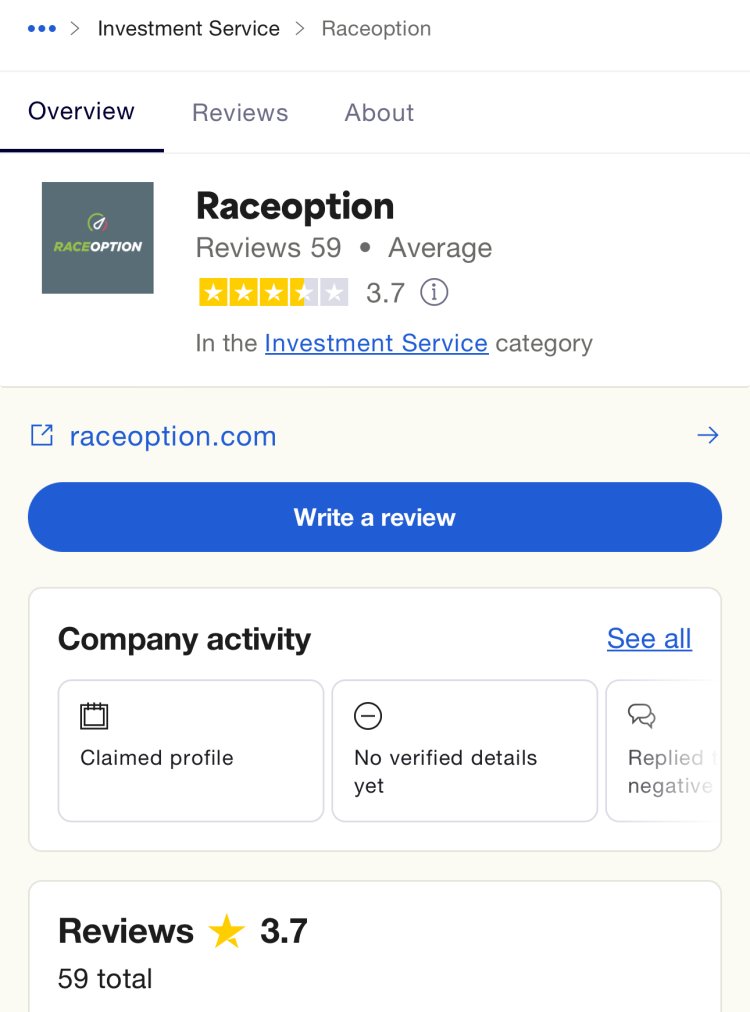
Task: Click the TrustScore info circle icon
Action: click(x=434, y=292)
